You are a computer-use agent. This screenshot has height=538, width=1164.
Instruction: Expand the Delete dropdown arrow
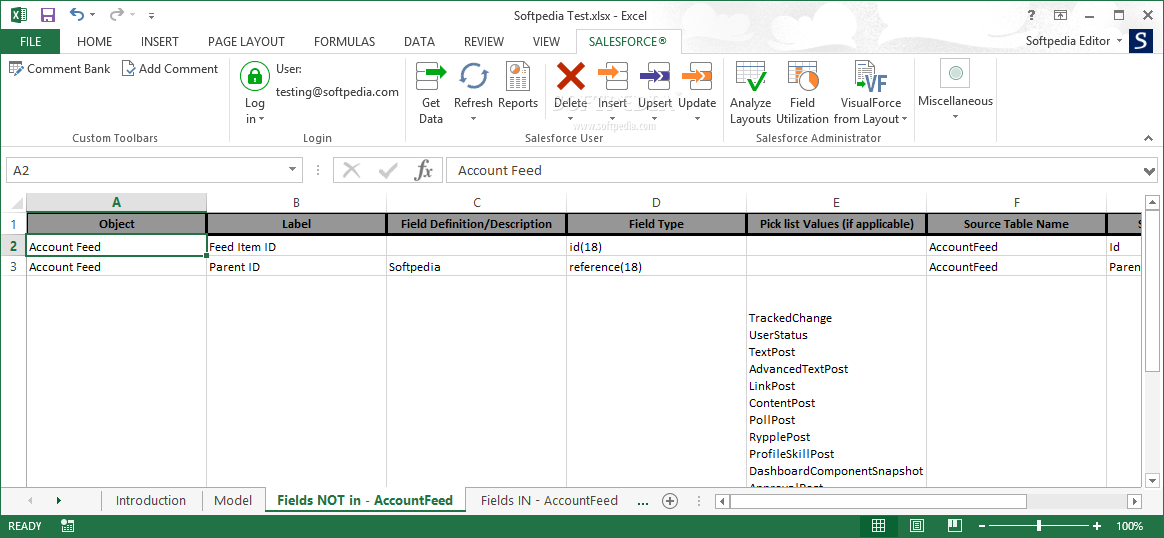pyautogui.click(x=570, y=119)
